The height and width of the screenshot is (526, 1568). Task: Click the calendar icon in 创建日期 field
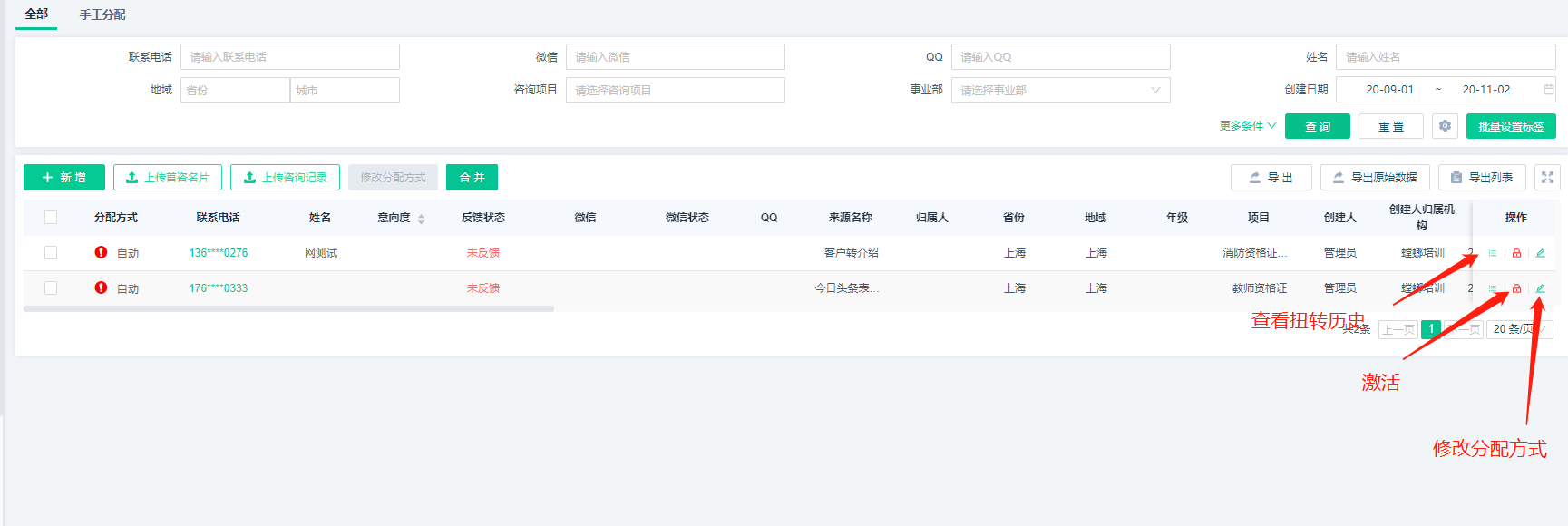(x=1548, y=90)
